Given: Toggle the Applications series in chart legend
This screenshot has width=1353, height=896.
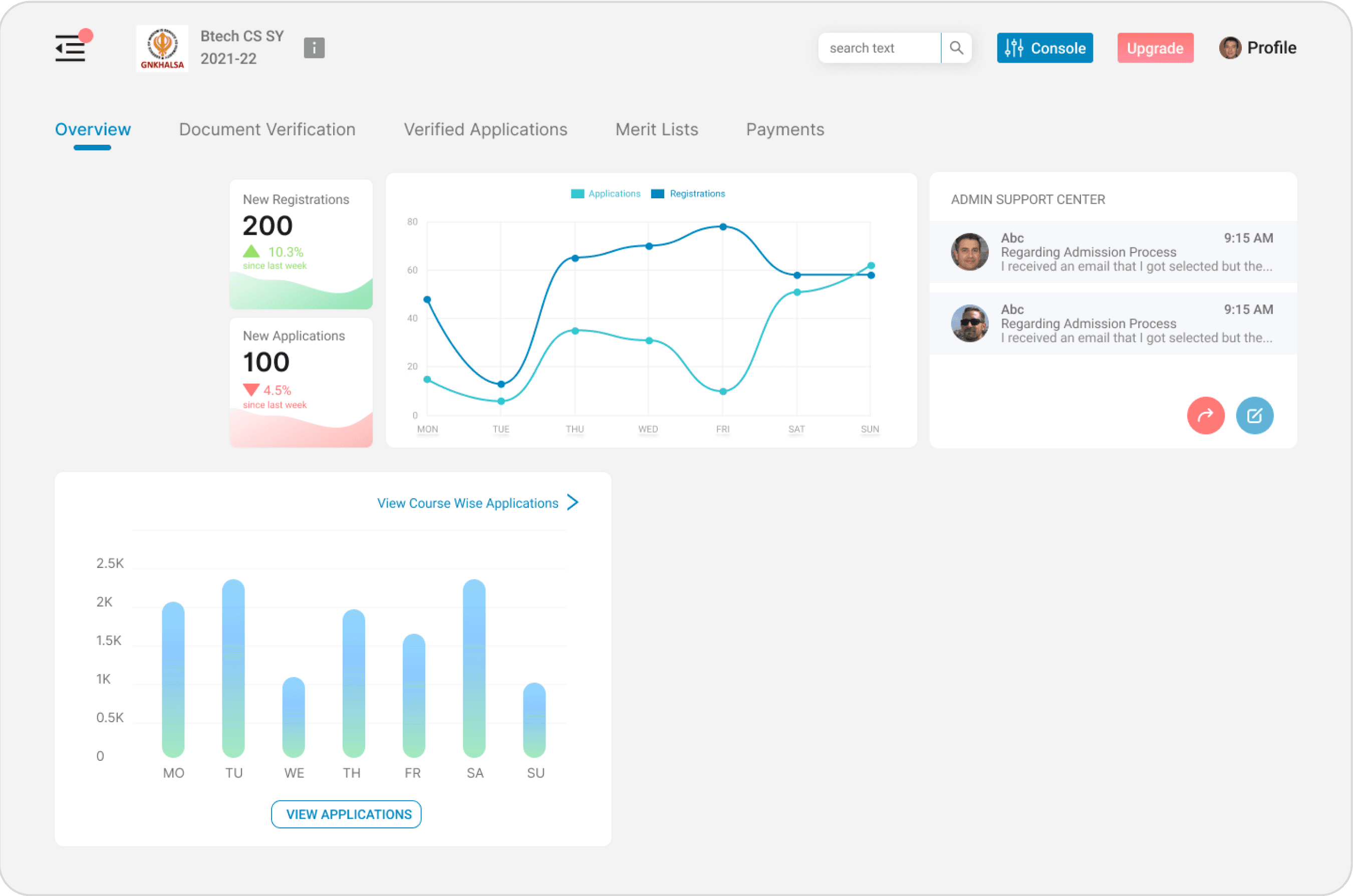Looking at the screenshot, I should (x=606, y=194).
